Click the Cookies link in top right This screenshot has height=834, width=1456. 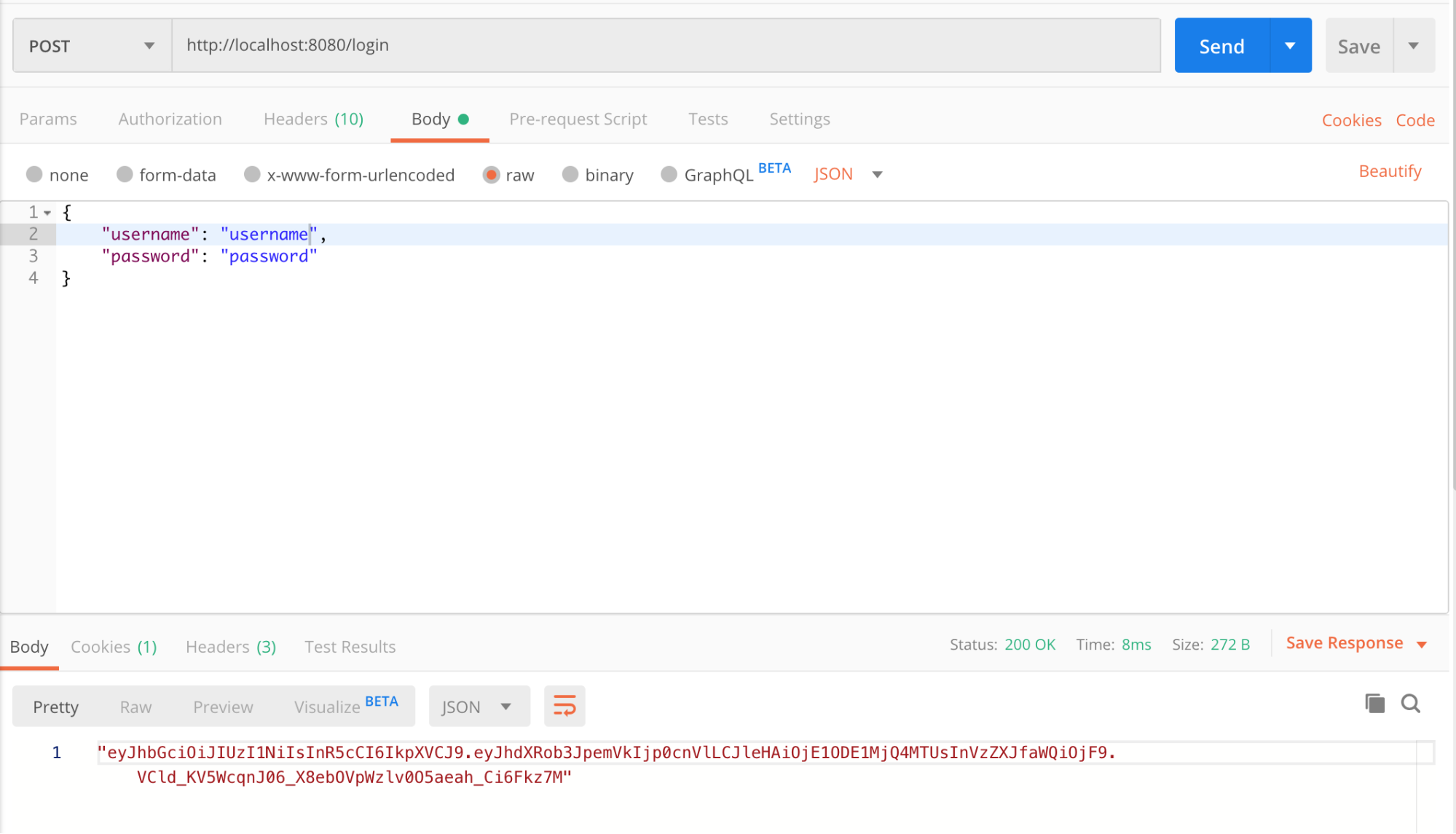(1353, 119)
